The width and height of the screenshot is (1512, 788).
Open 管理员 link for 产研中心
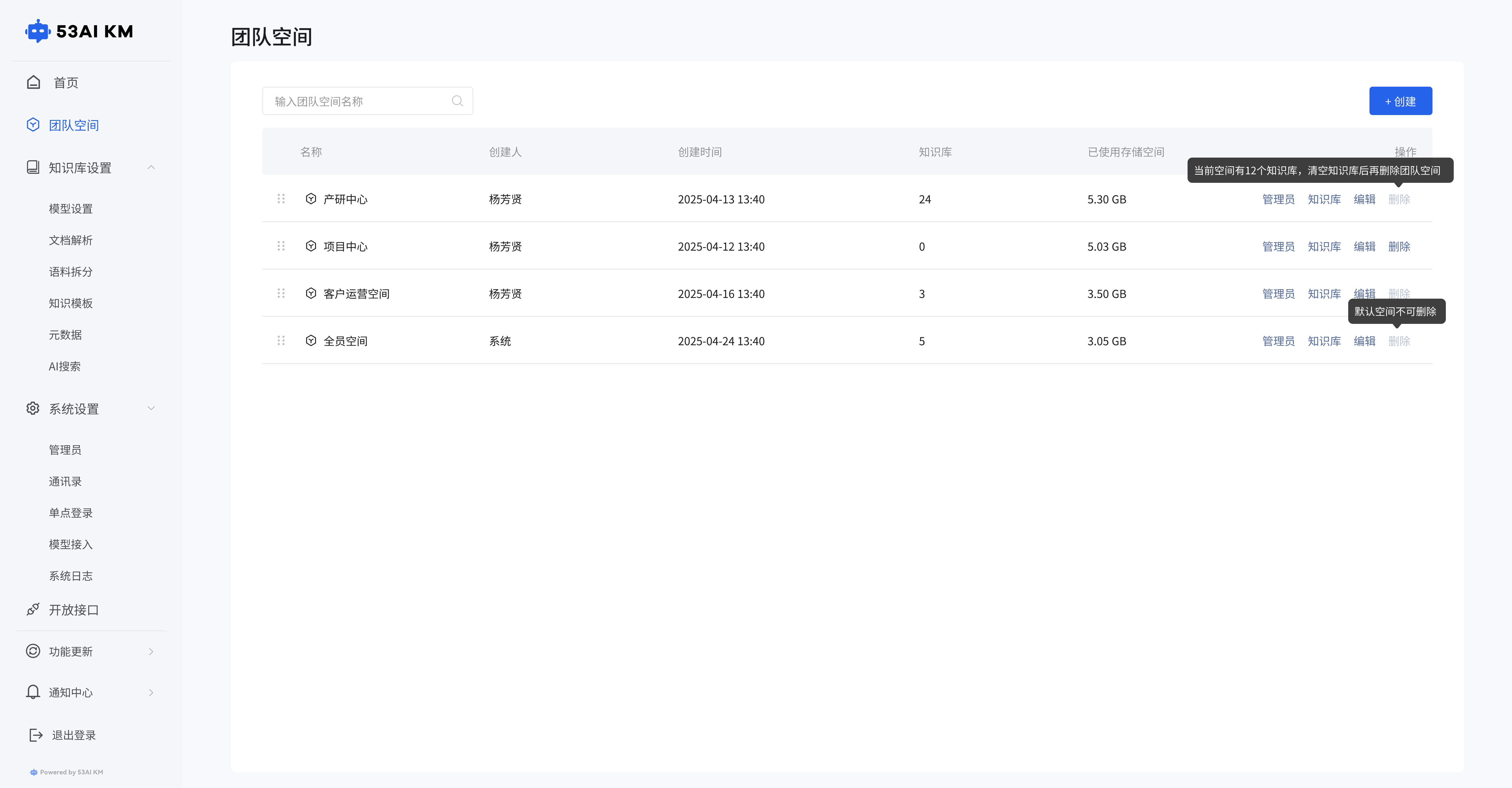[x=1278, y=199]
